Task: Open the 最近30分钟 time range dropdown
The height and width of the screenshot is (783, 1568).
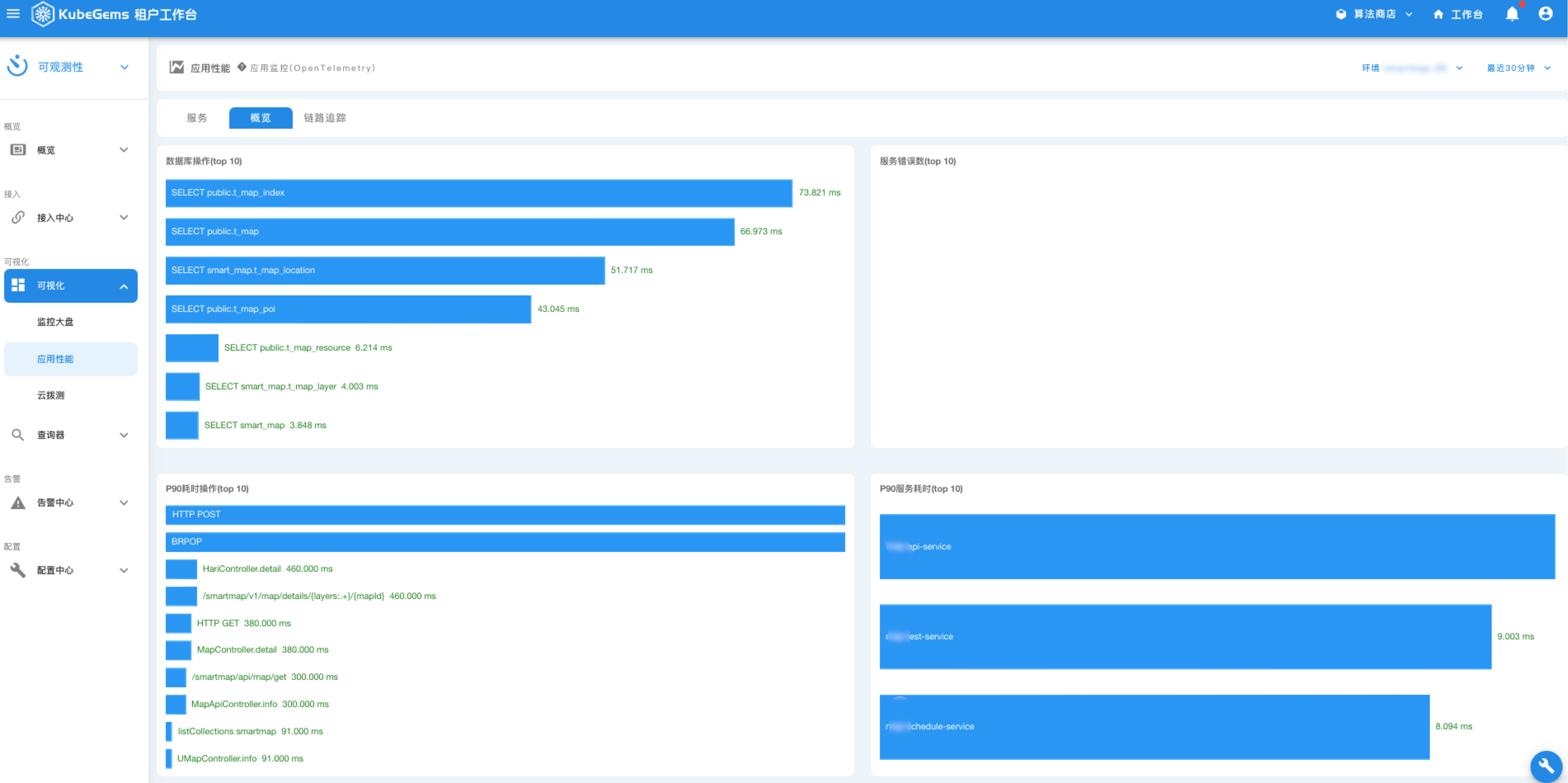Action: [x=1518, y=68]
